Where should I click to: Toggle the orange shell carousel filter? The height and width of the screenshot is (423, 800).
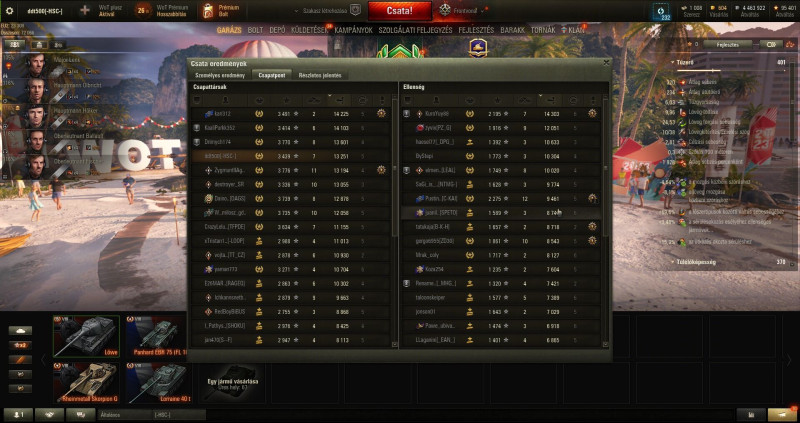click(20, 360)
